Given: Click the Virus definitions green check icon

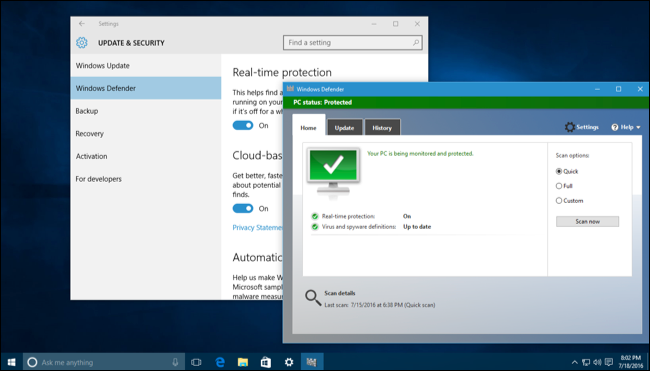Looking at the screenshot, I should 315,227.
